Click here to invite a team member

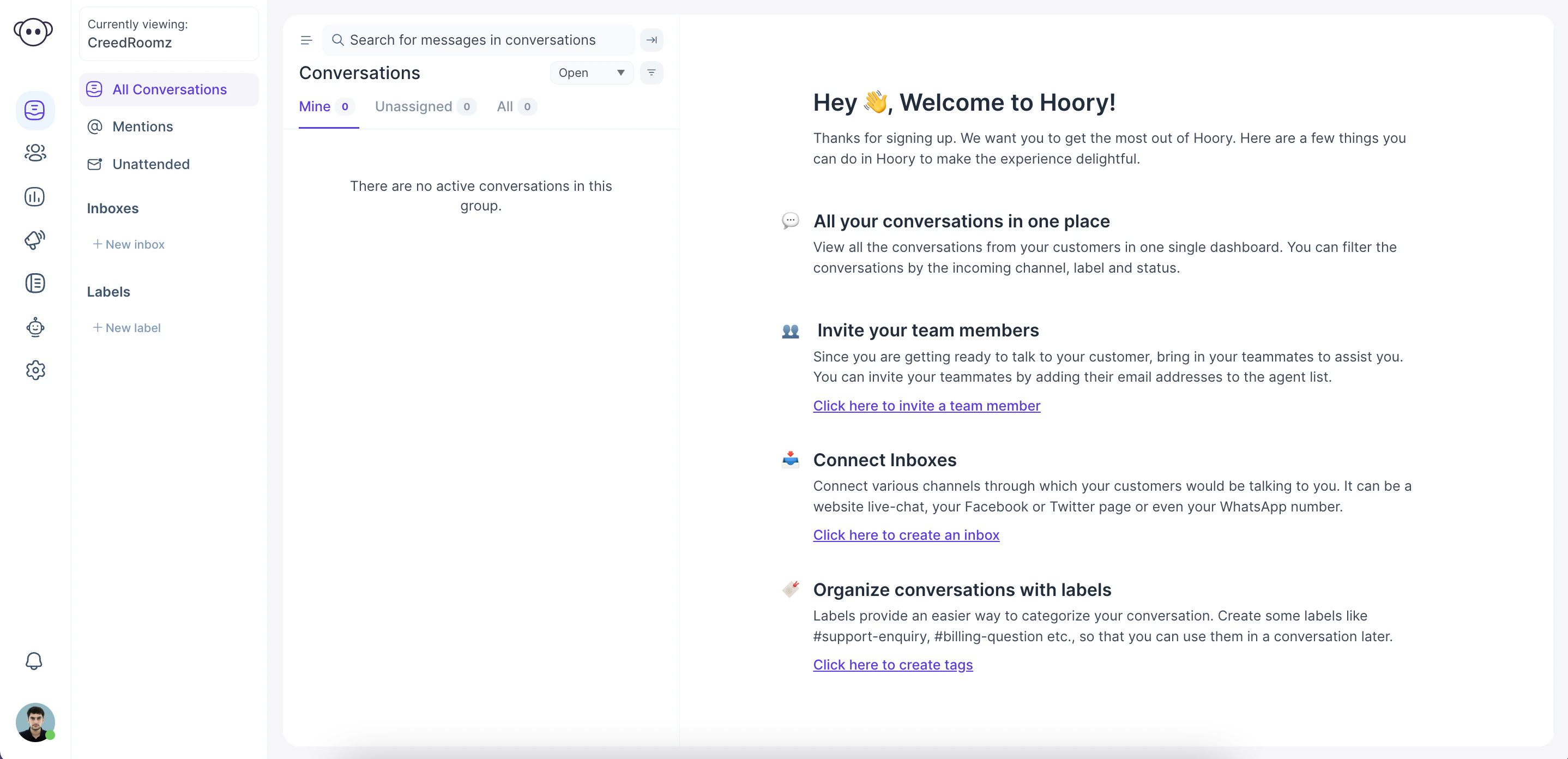coord(927,405)
